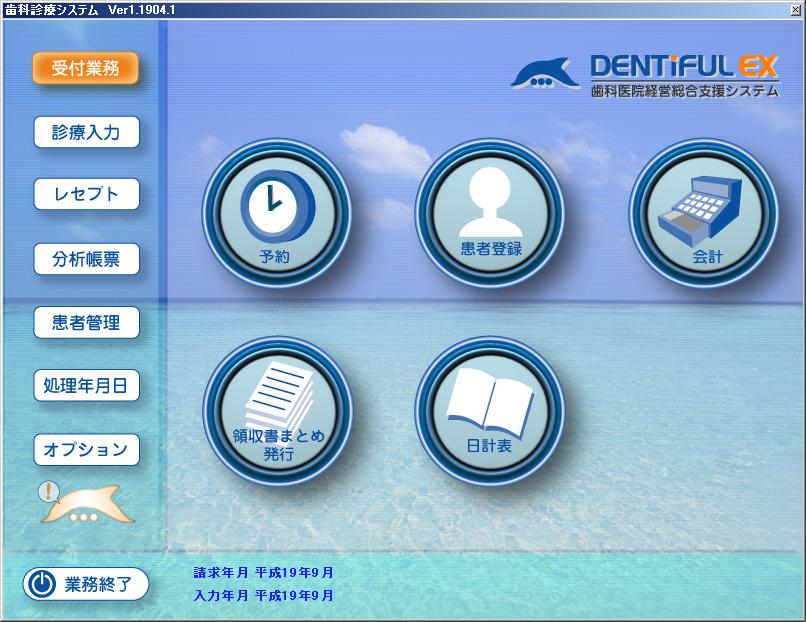Click the dolphin notification icon with exclamation mark
Image resolution: width=806 pixels, height=622 pixels.
click(x=84, y=503)
